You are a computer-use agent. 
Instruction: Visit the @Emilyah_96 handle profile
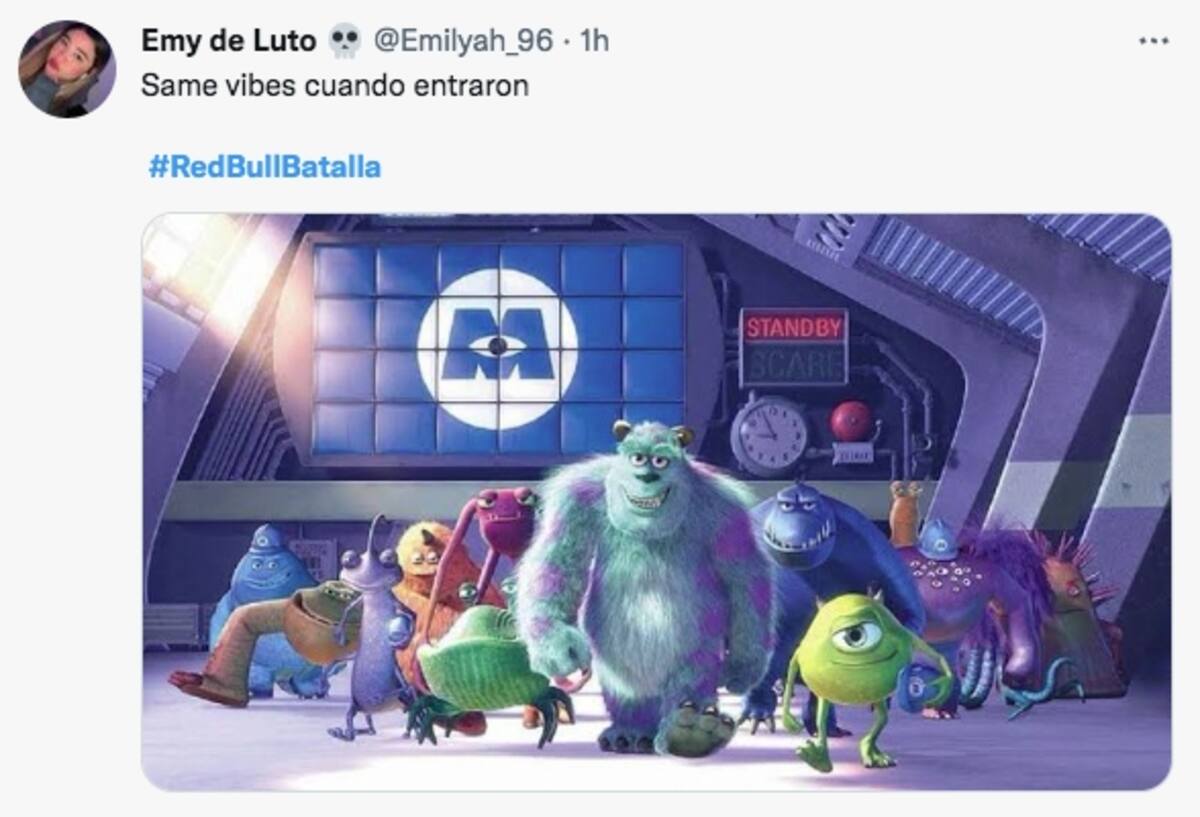(x=463, y=41)
